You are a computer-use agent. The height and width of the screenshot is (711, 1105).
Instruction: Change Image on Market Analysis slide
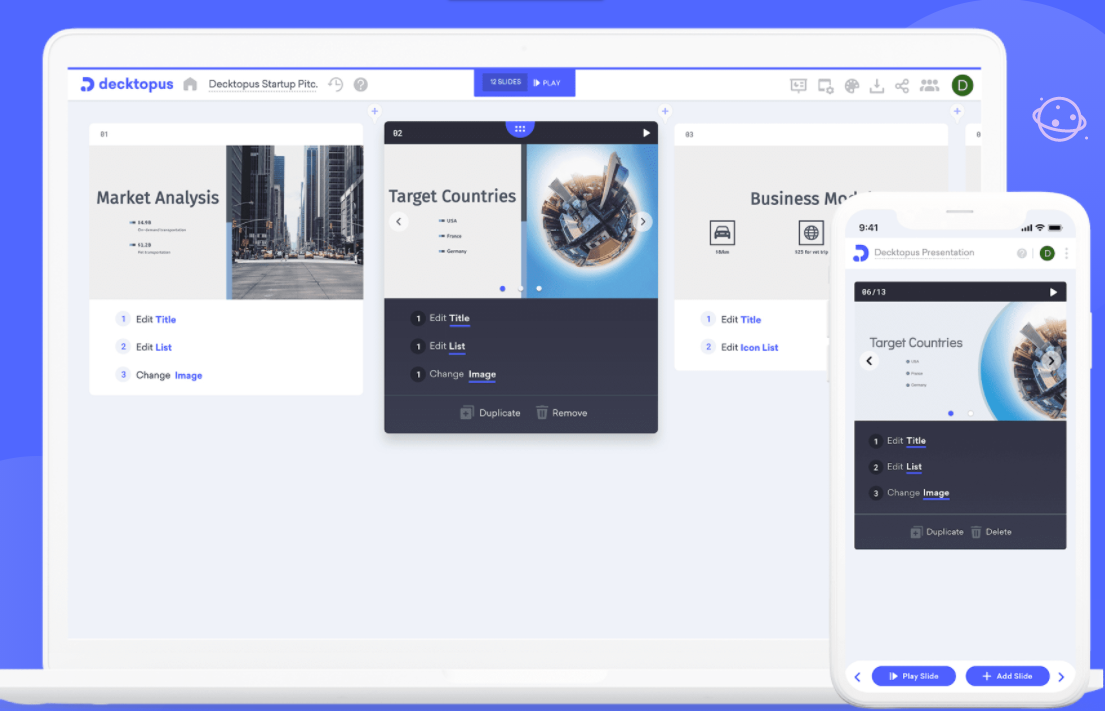pos(169,375)
